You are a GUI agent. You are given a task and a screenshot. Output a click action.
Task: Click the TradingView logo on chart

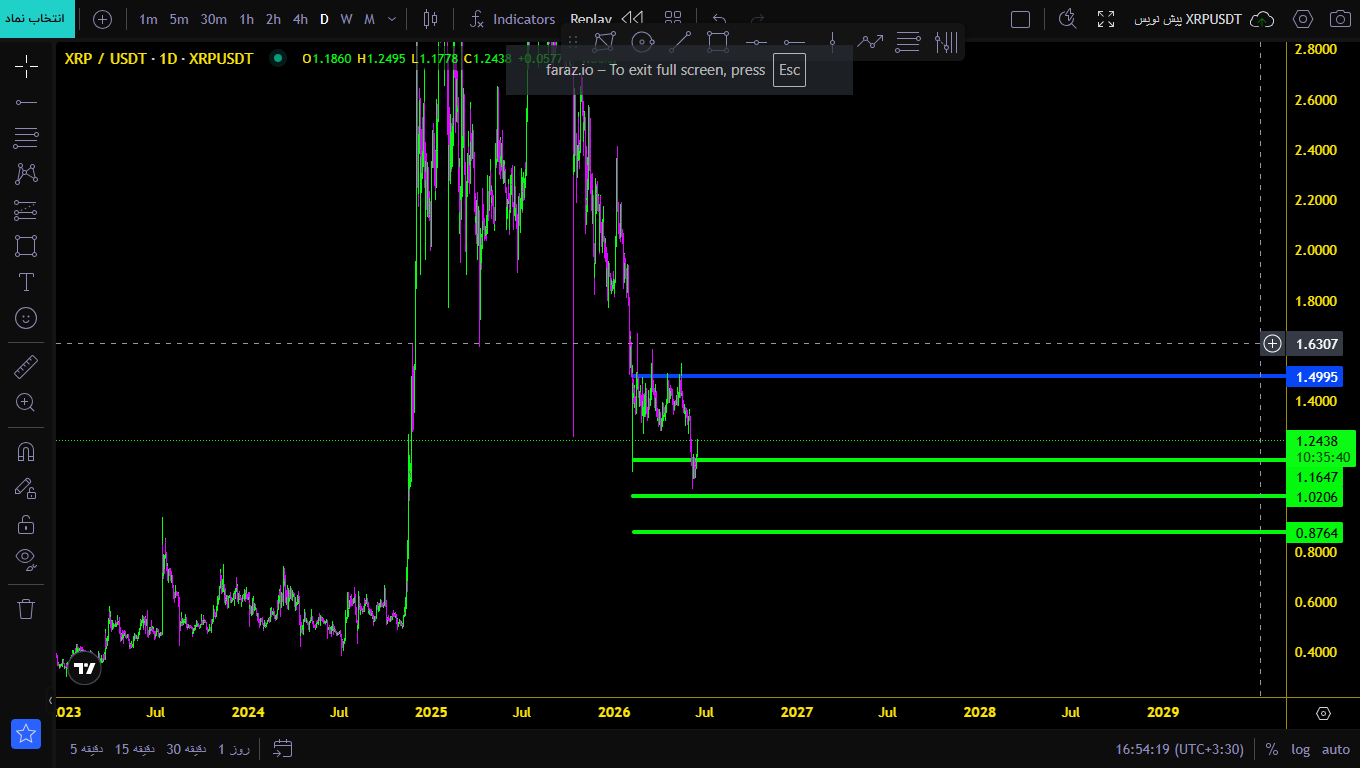point(85,669)
